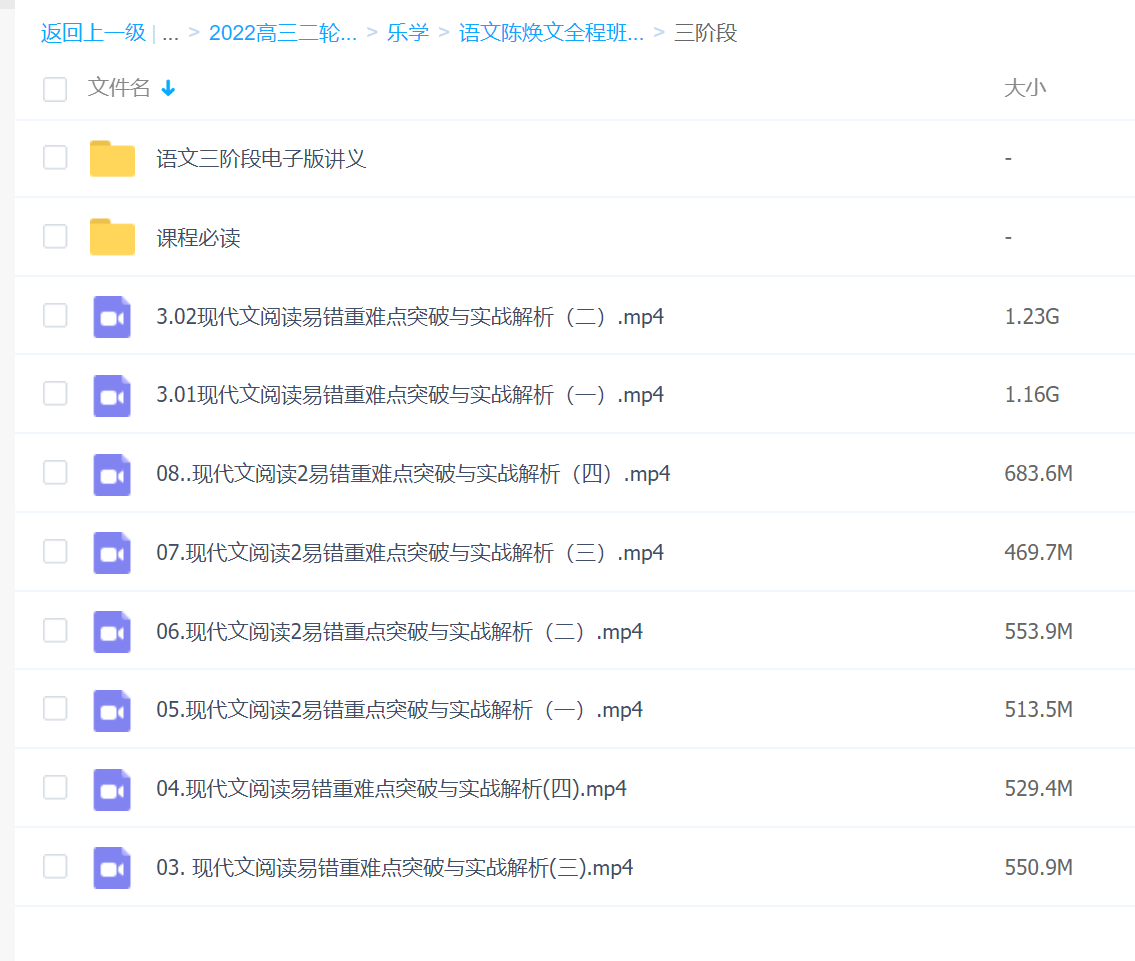Click the video icon of the 06 video file
Screen dimensions: 1135x961
pos(111,630)
